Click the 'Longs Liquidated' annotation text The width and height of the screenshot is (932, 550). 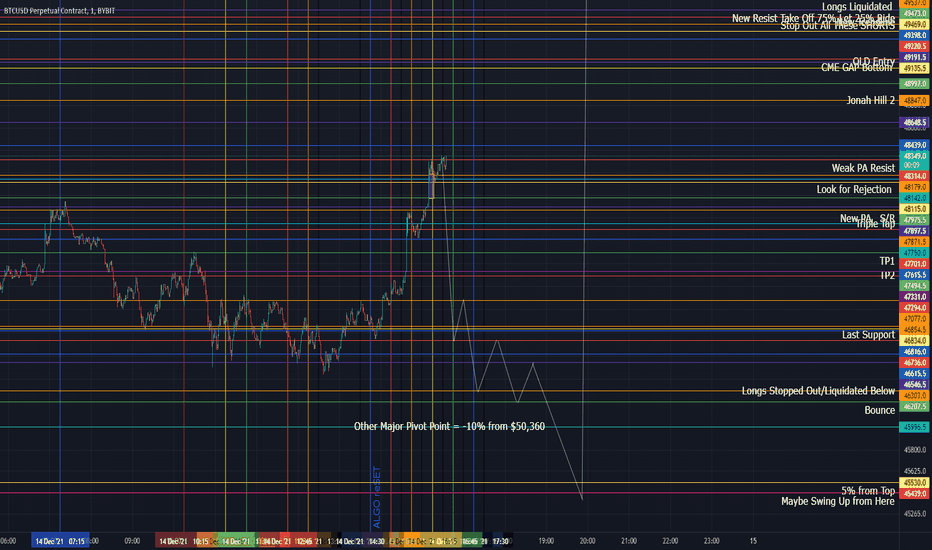pyautogui.click(x=857, y=7)
